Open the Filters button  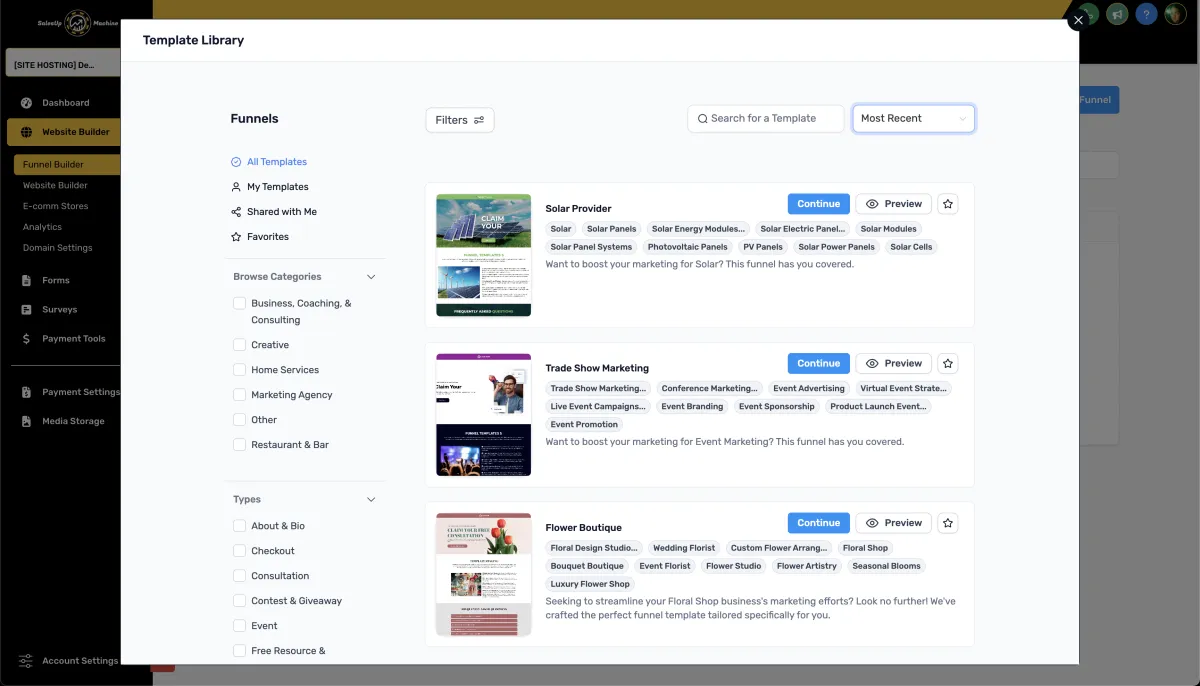click(460, 120)
